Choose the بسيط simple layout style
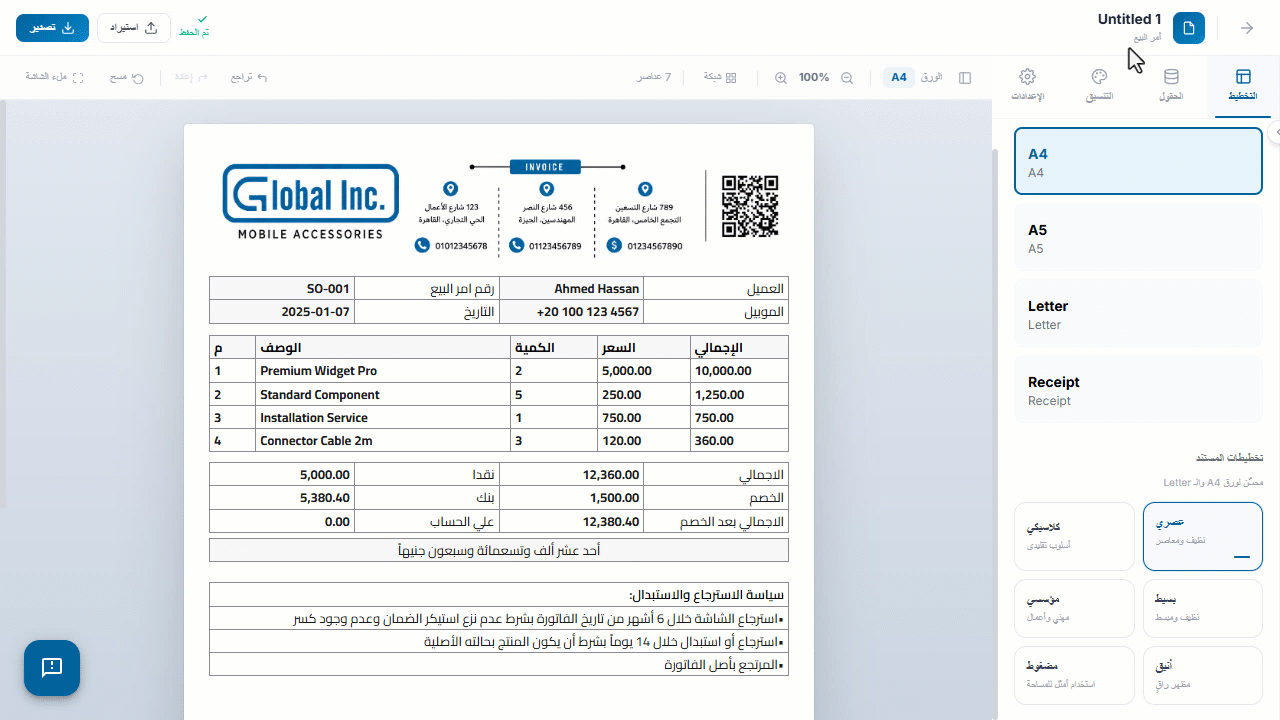 (x=1203, y=608)
